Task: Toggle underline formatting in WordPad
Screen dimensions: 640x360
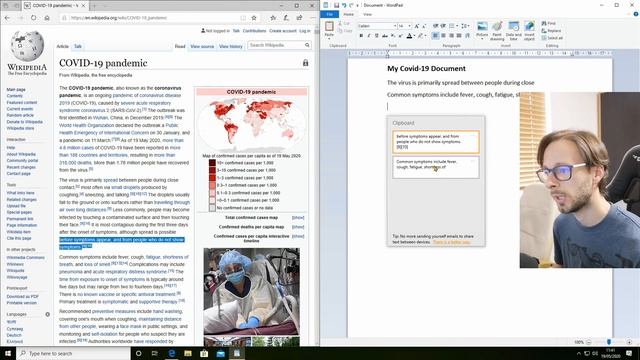Action: (x=376, y=36)
